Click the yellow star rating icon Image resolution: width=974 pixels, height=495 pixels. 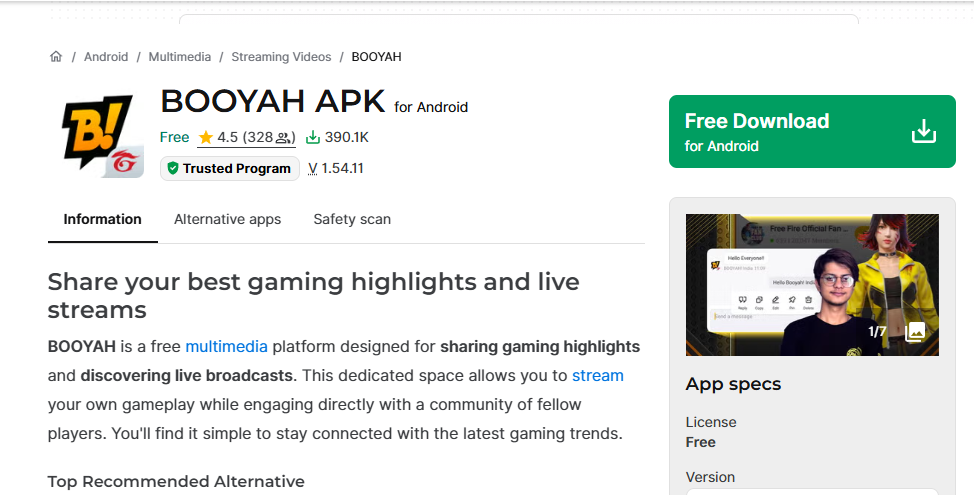tap(205, 138)
